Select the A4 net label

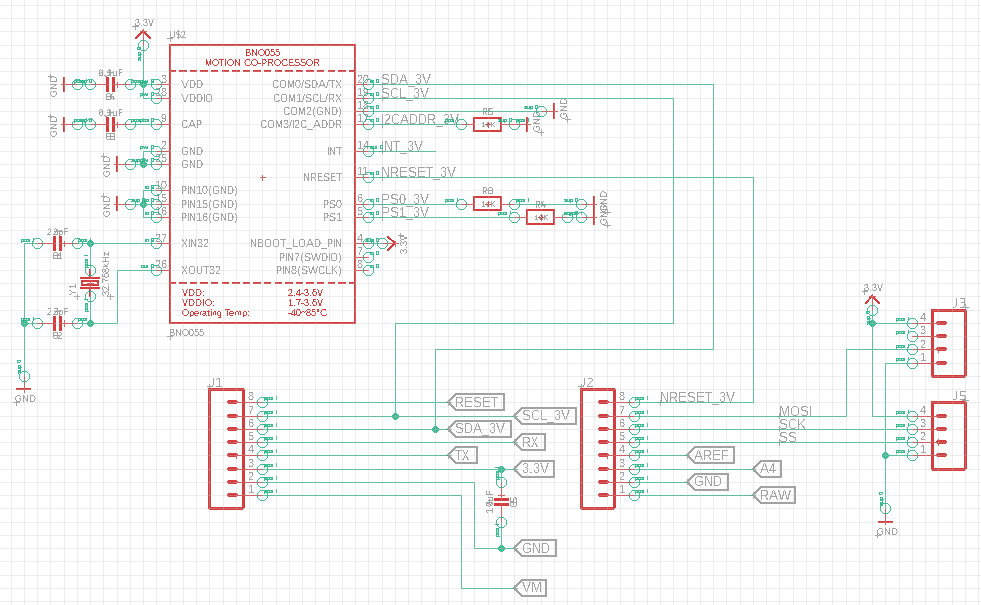768,468
